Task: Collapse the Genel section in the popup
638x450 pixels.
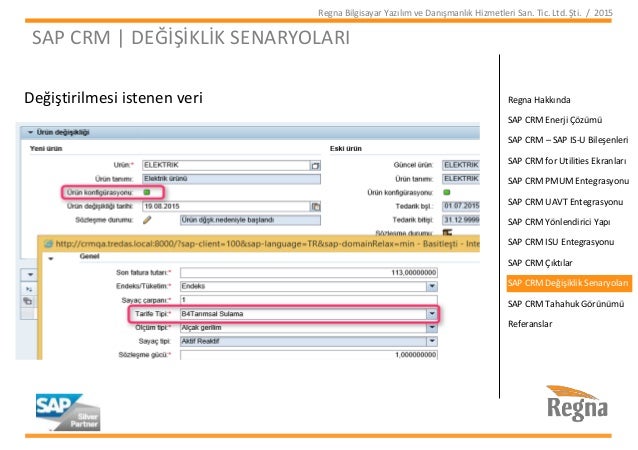Action: [x=51, y=258]
